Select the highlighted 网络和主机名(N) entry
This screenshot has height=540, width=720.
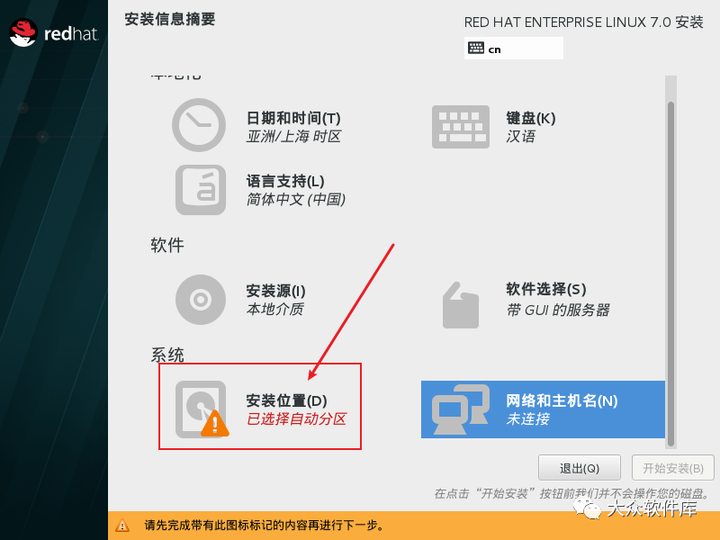pyautogui.click(x=543, y=409)
